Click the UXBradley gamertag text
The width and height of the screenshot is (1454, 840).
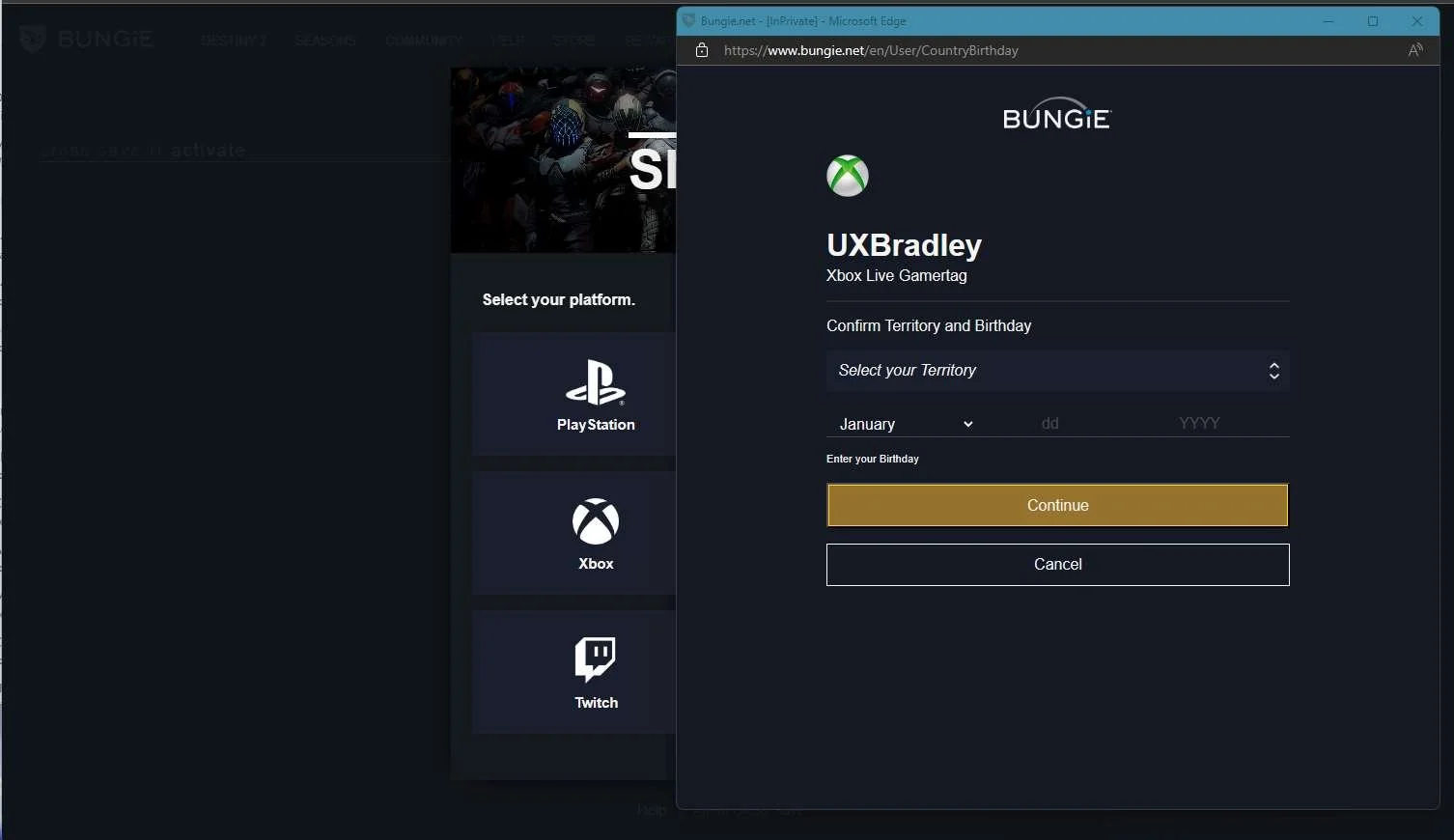click(904, 245)
